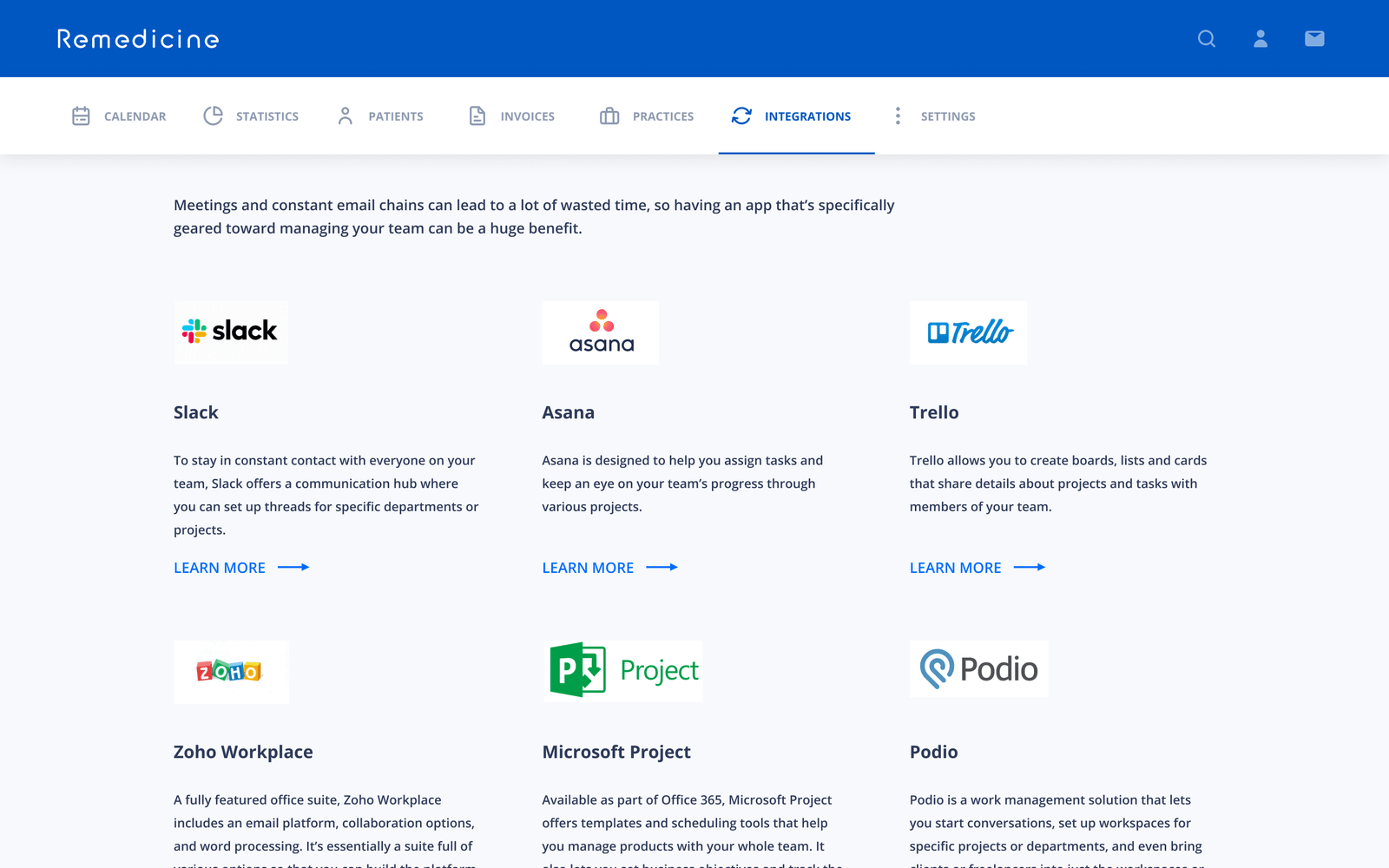Go to the Statistics tab label
The height and width of the screenshot is (868, 1389).
pyautogui.click(x=267, y=116)
